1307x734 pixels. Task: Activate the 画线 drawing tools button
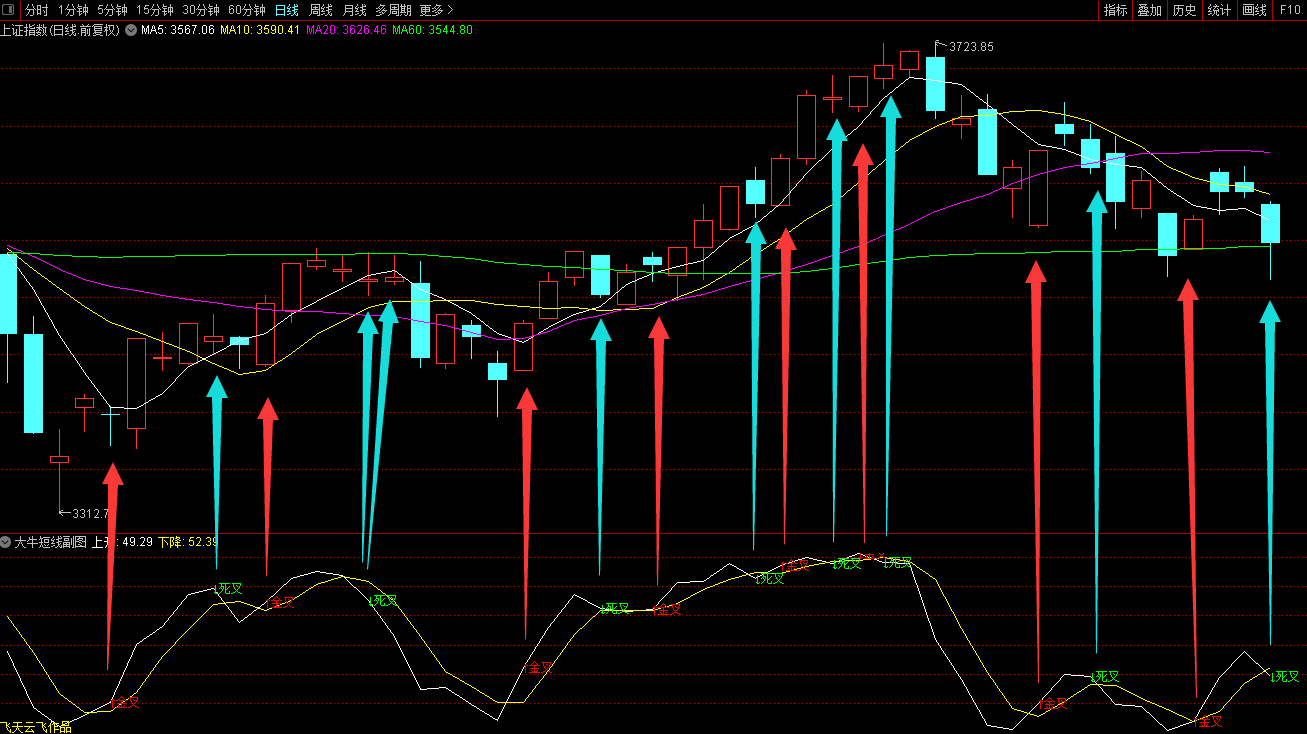point(1254,10)
